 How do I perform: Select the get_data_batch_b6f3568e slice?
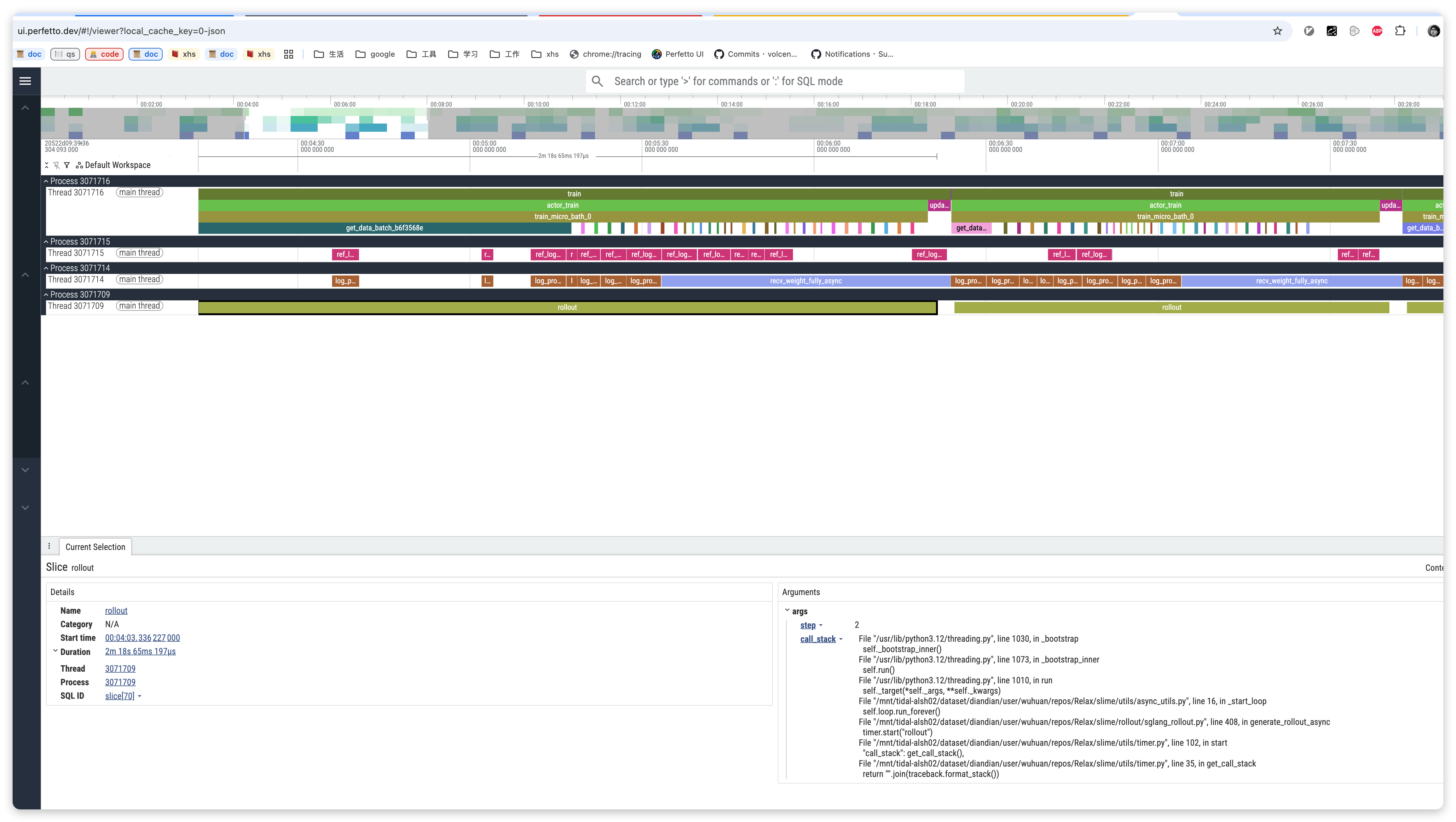[x=384, y=228]
